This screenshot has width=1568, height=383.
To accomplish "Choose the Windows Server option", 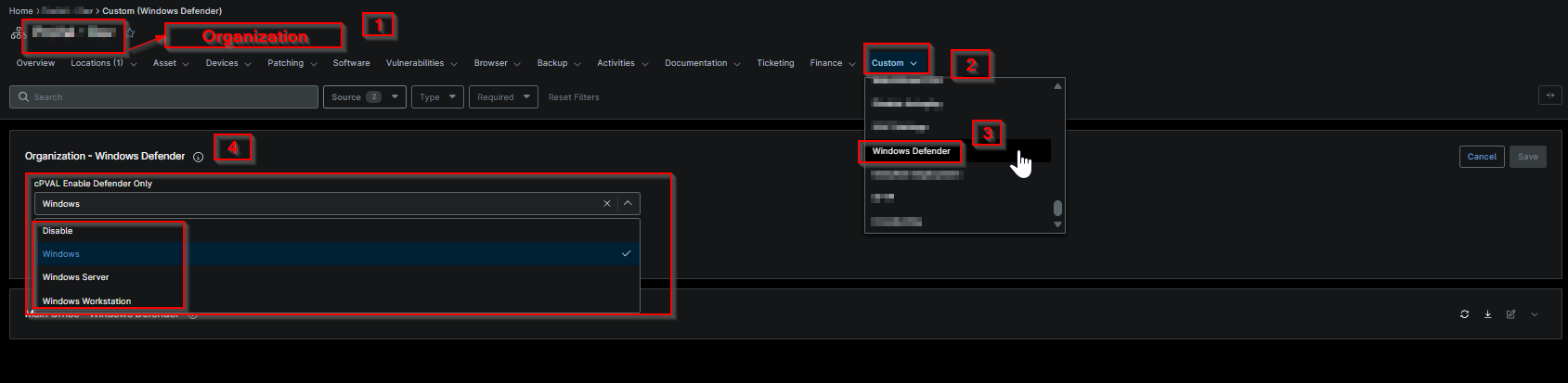I will (x=338, y=277).
